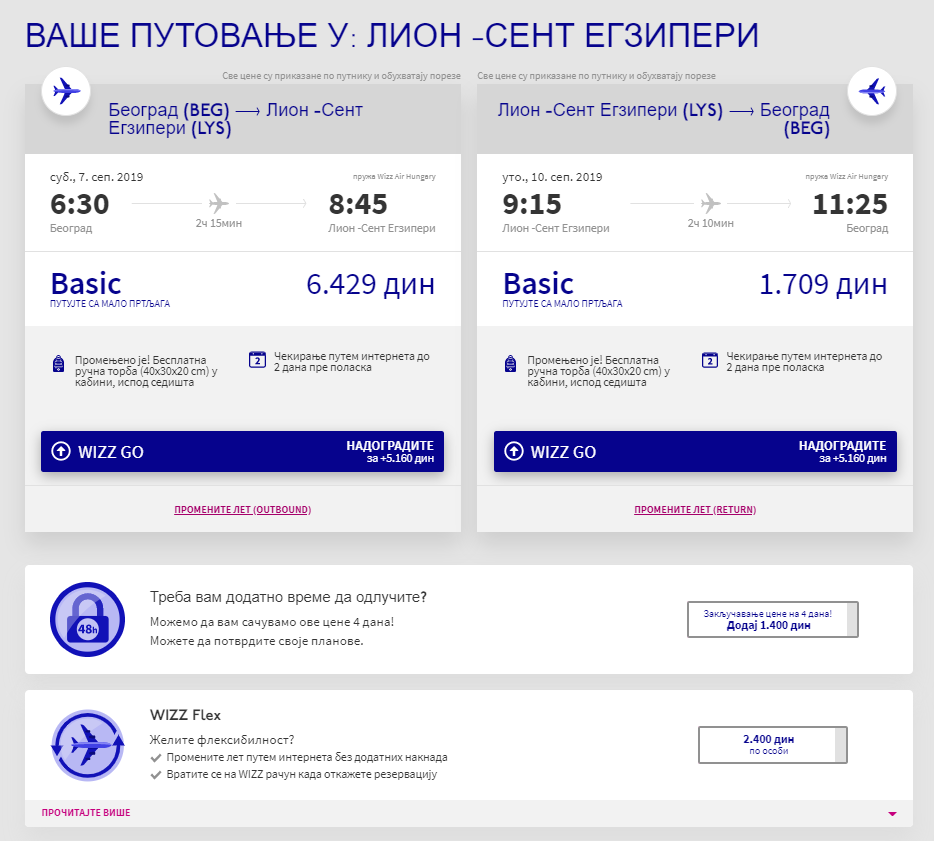
Task: Click the plane icon under 2ч 15мин flight
Action: click(219, 204)
